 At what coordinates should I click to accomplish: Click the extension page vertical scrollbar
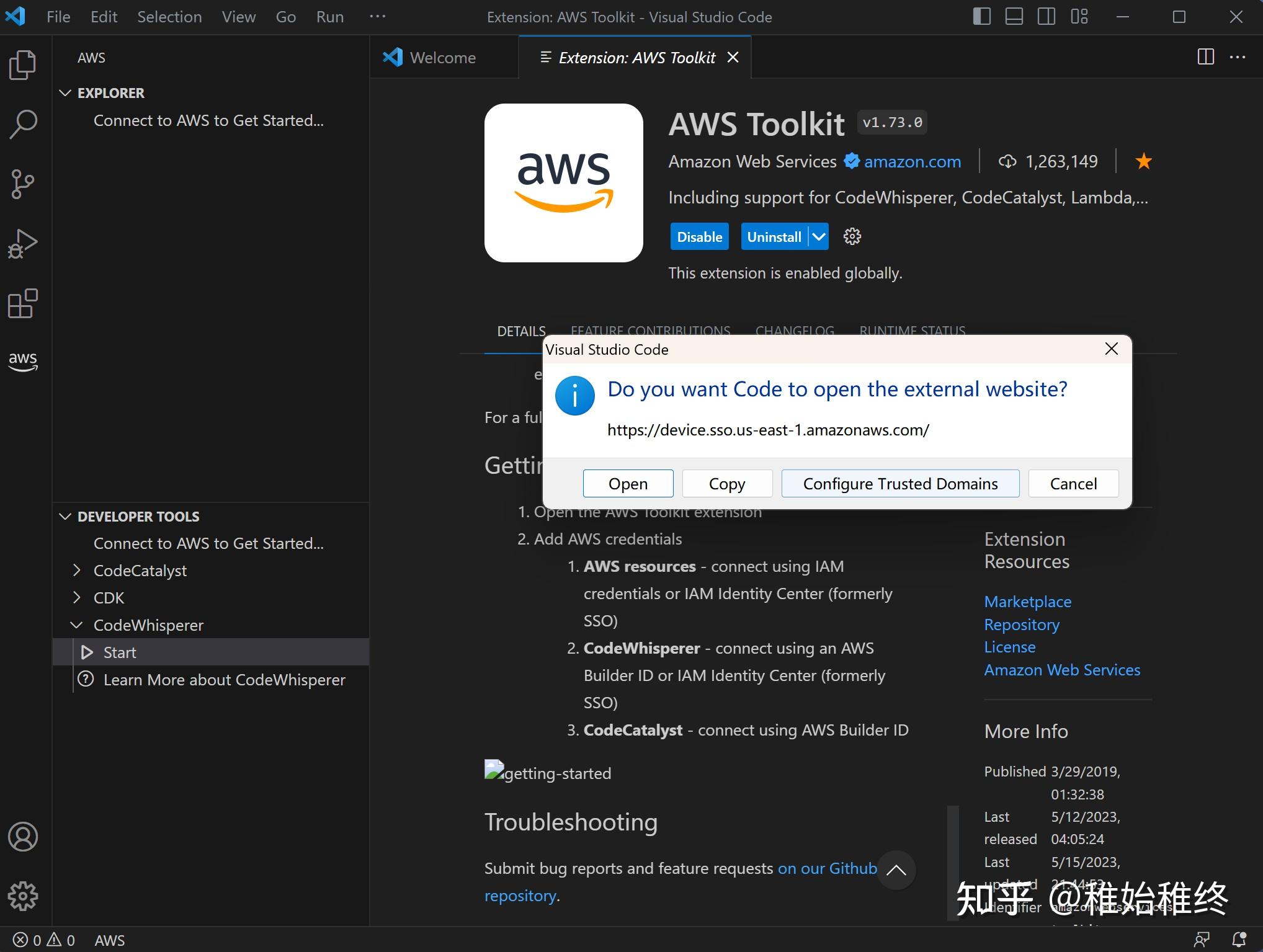[x=952, y=862]
